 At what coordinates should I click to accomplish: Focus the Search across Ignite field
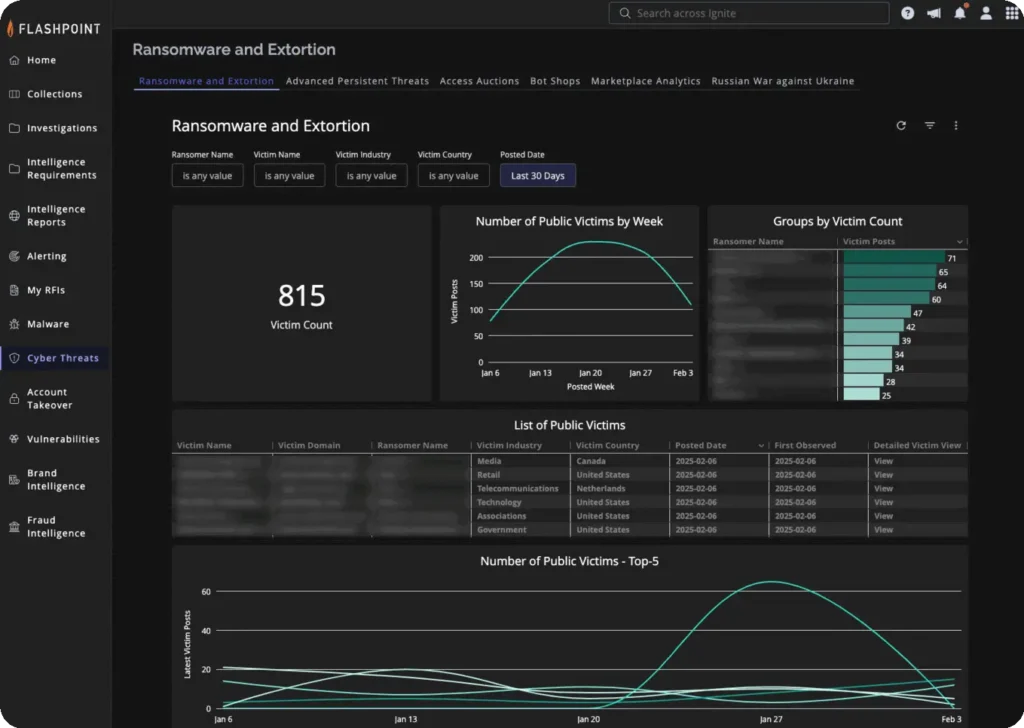748,13
